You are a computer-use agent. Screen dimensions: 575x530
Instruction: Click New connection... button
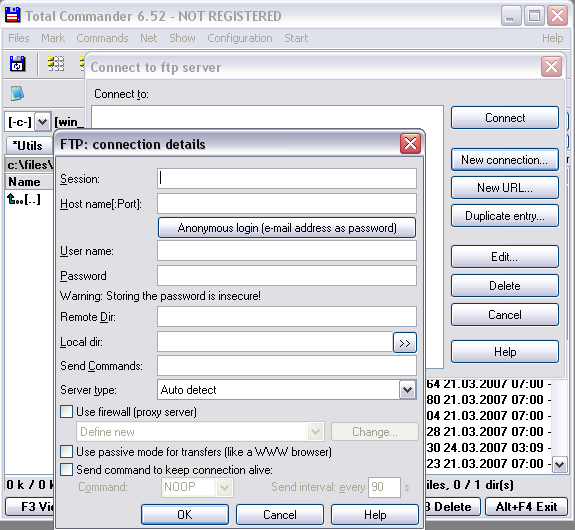(505, 160)
